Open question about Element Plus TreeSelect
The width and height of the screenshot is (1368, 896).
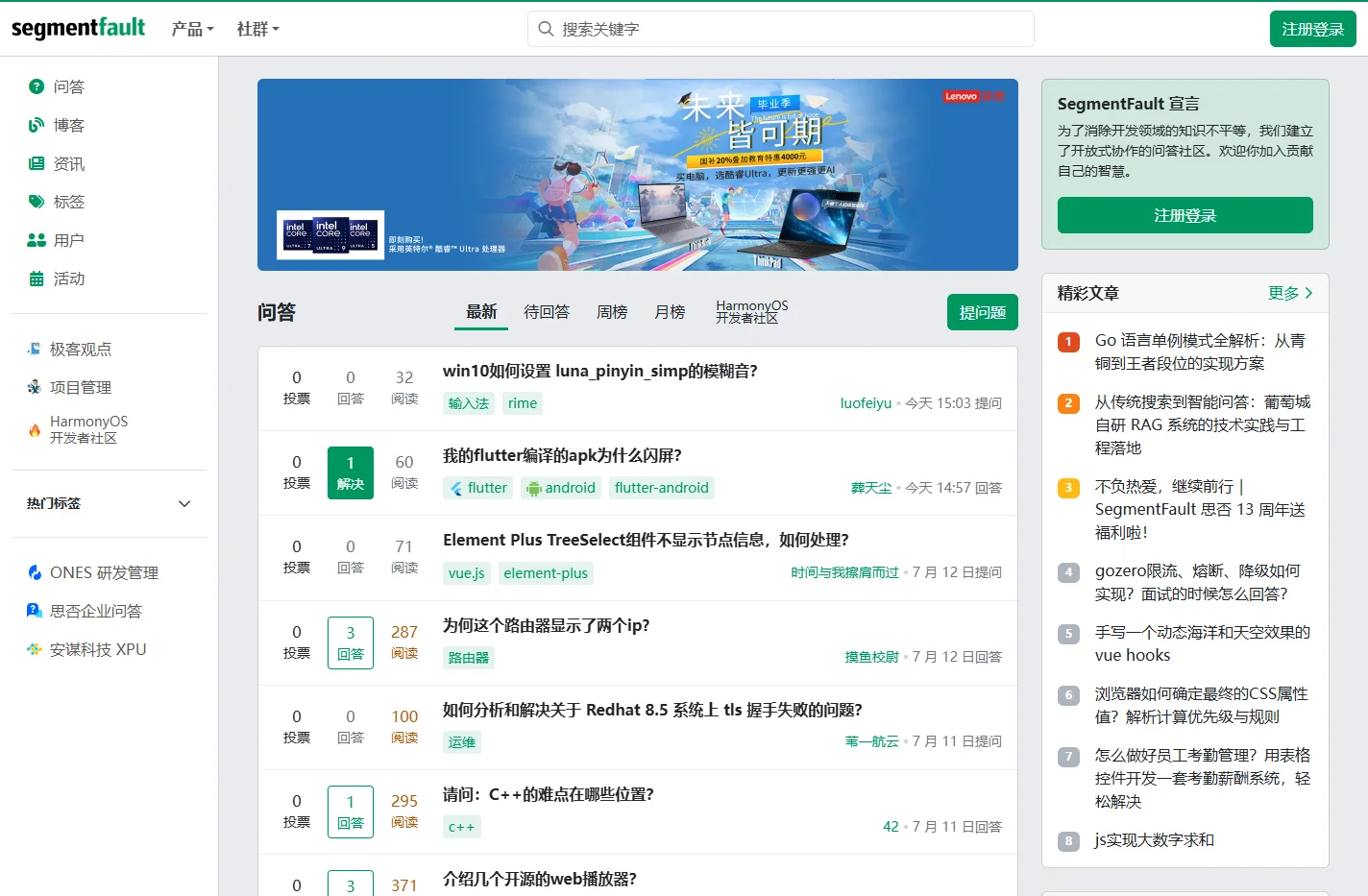[646, 540]
